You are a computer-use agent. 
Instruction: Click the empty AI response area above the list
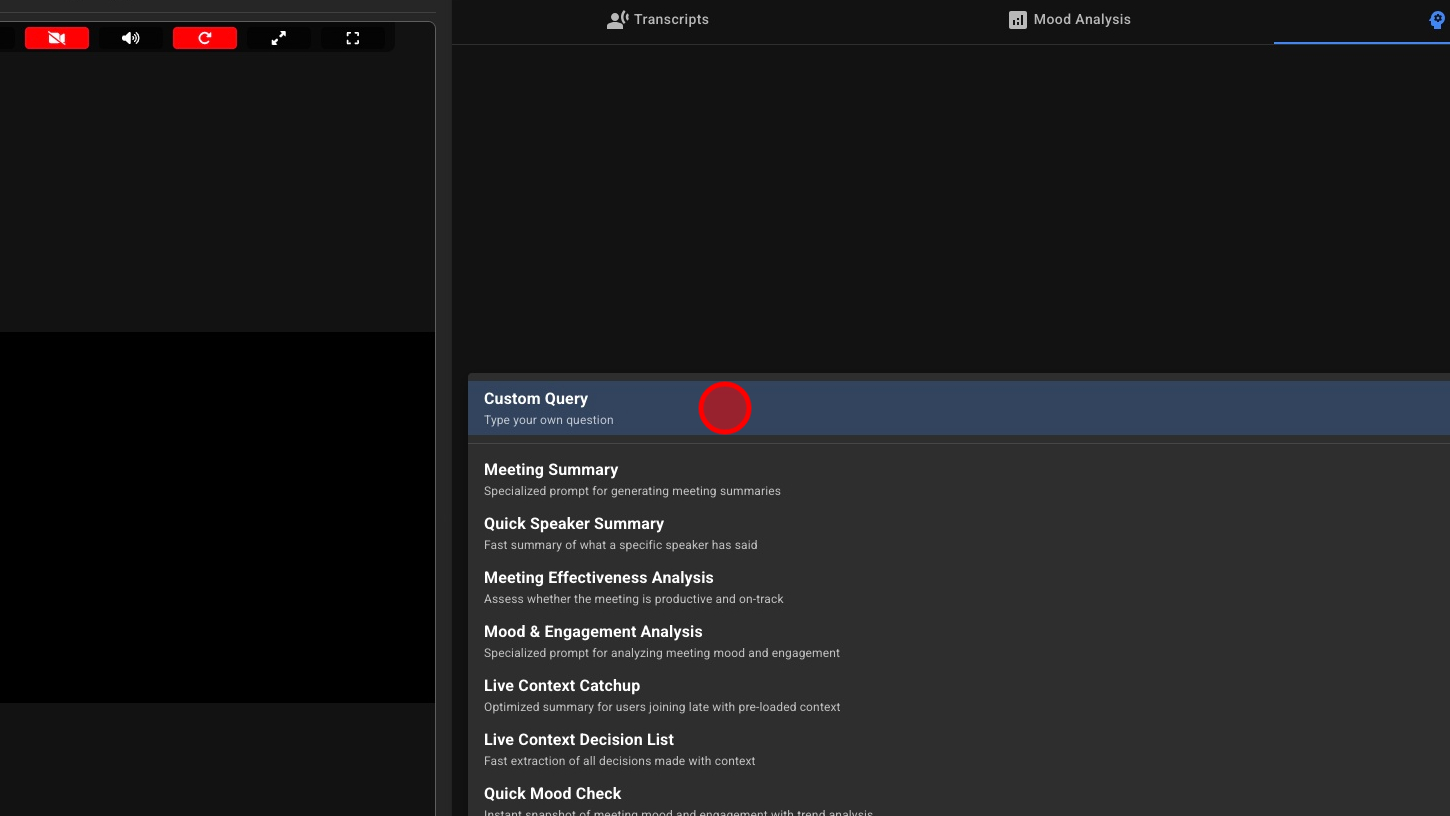pos(950,200)
